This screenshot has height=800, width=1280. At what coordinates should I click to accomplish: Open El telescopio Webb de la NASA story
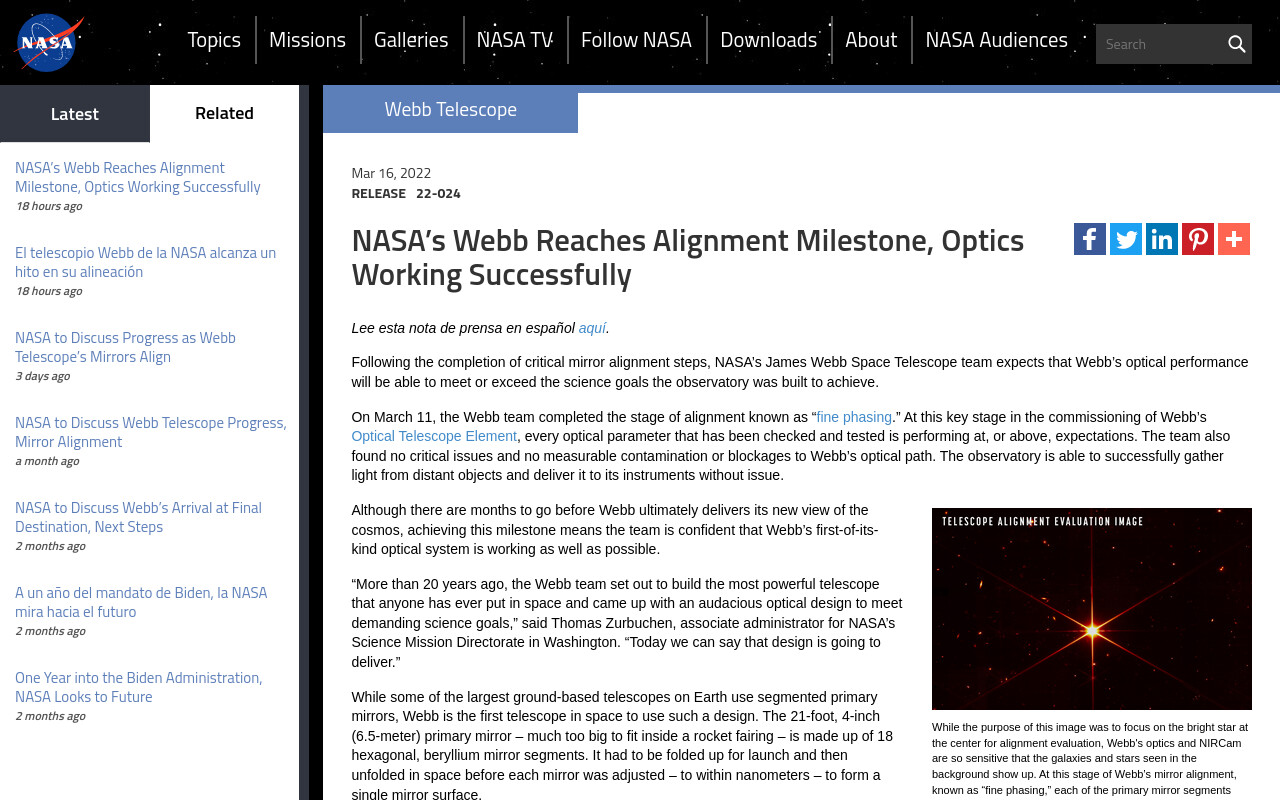click(146, 262)
